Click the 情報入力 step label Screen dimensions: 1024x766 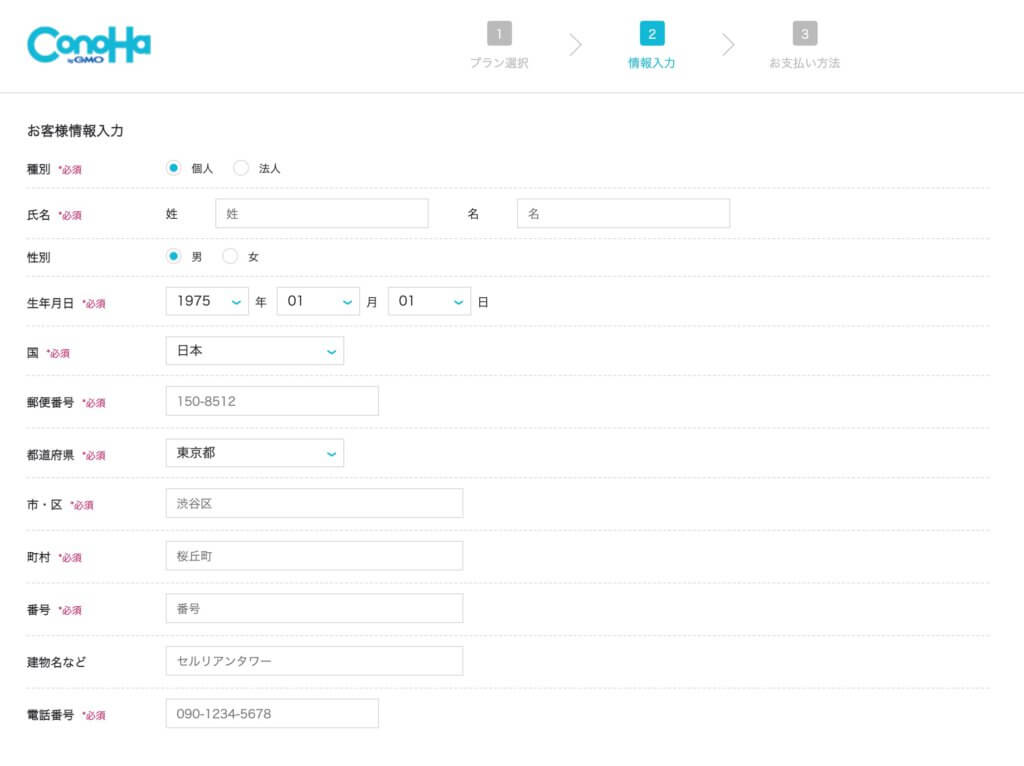652,63
